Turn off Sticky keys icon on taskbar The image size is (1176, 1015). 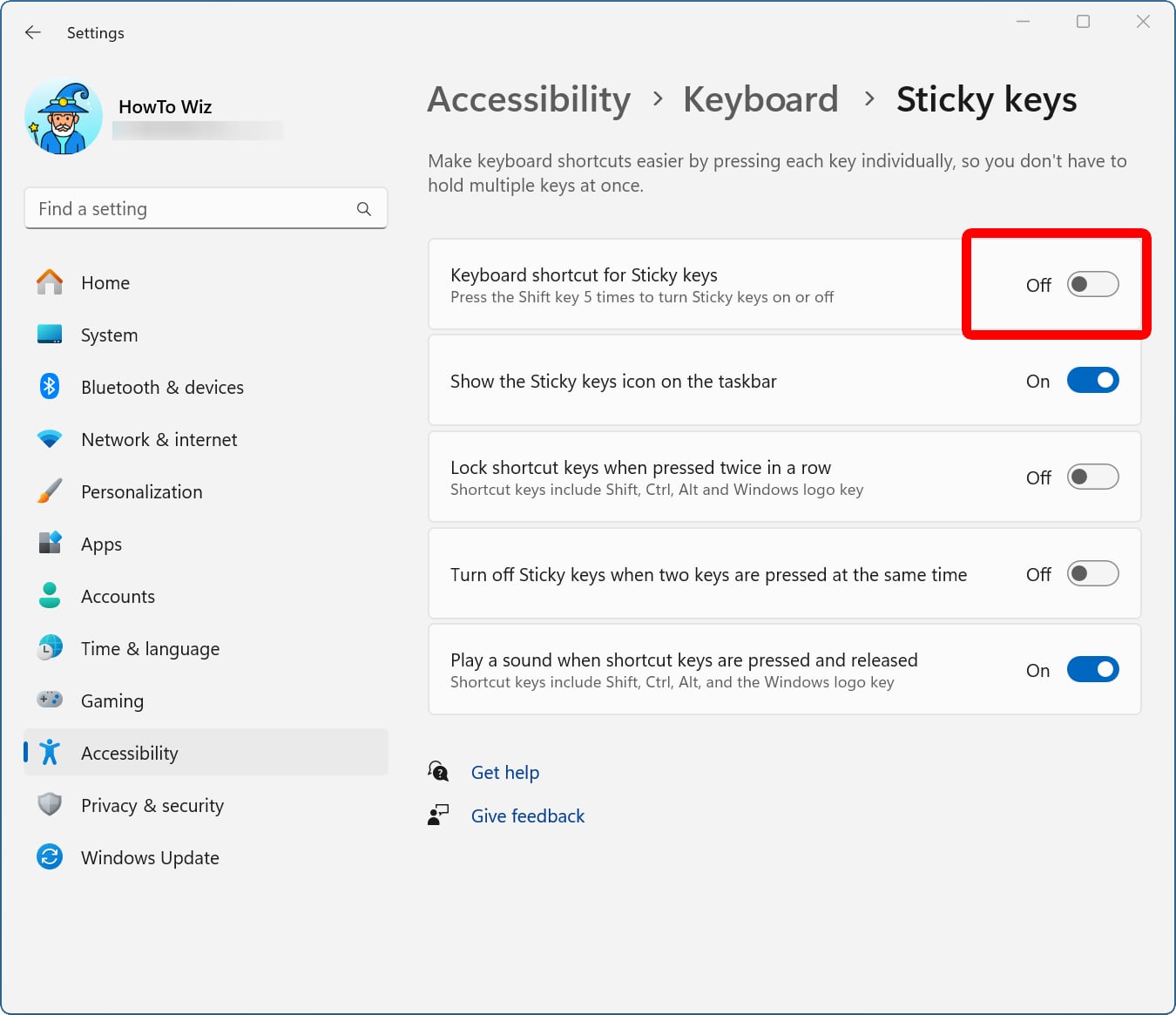pyautogui.click(x=1092, y=380)
